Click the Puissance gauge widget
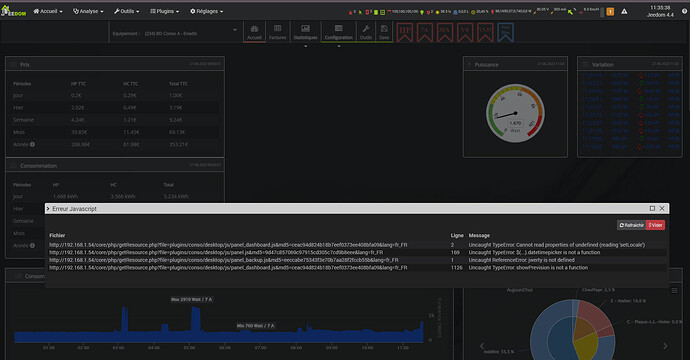Image resolution: width=690 pixels, height=360 pixels. [x=515, y=113]
